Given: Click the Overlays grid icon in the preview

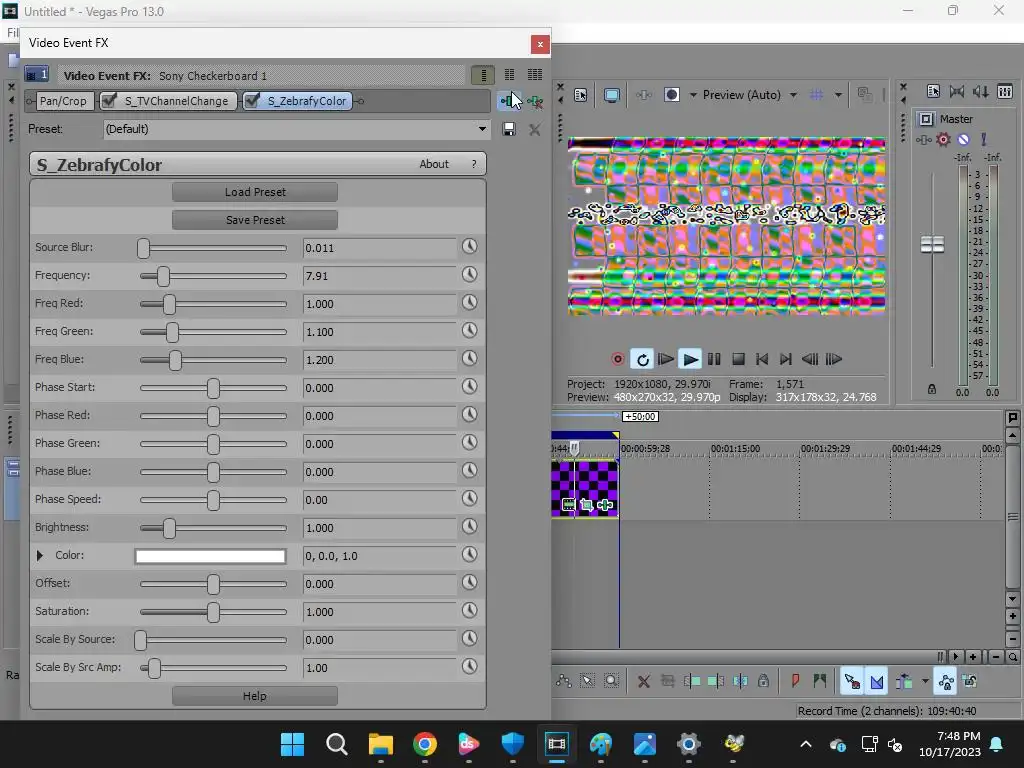Looking at the screenshot, I should point(816,95).
